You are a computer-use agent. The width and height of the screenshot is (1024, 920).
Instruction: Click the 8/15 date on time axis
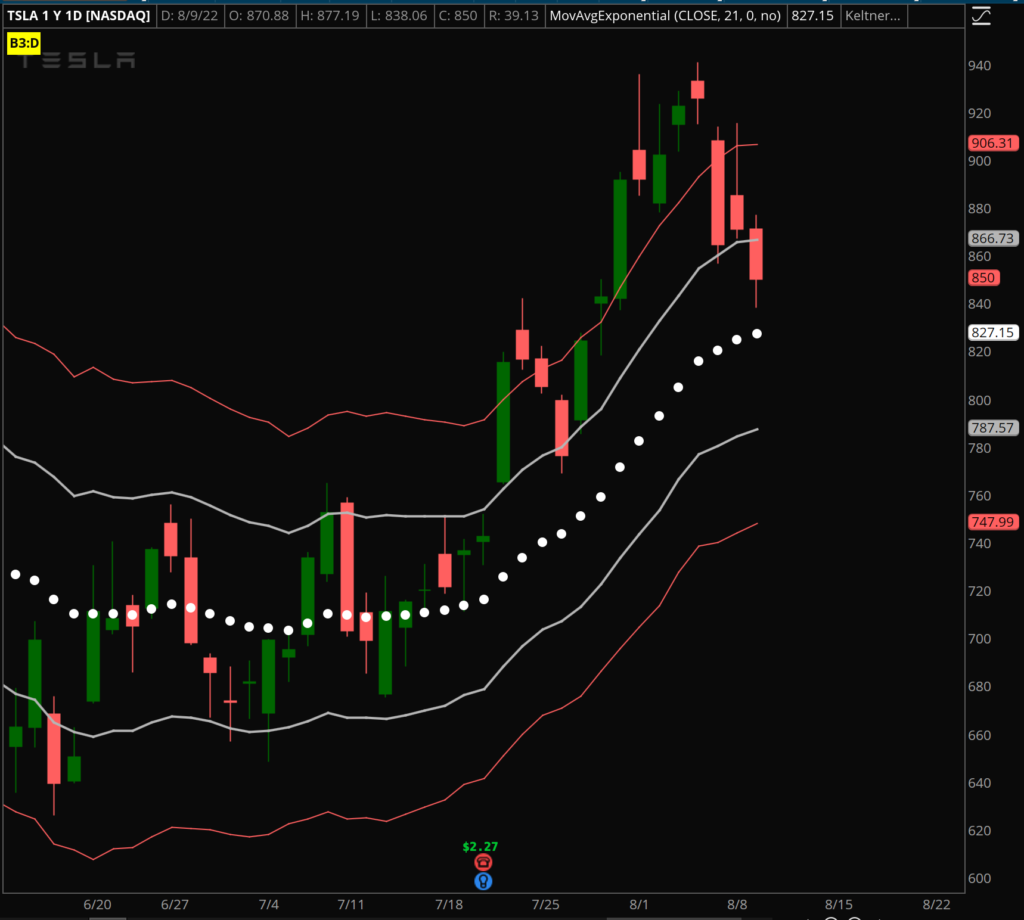[x=839, y=905]
